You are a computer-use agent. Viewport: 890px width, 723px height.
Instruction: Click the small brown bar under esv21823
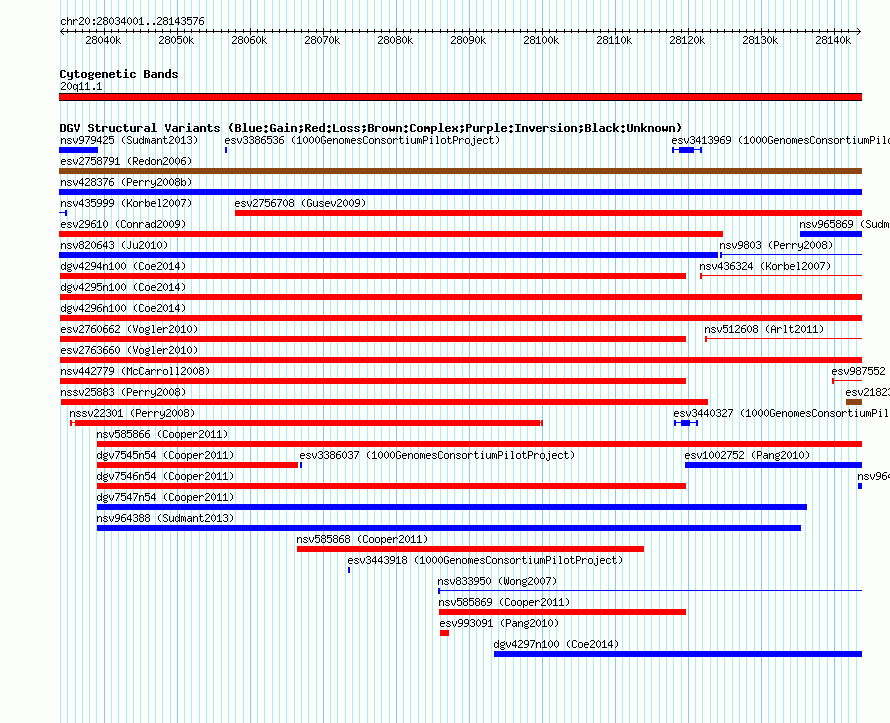click(854, 402)
